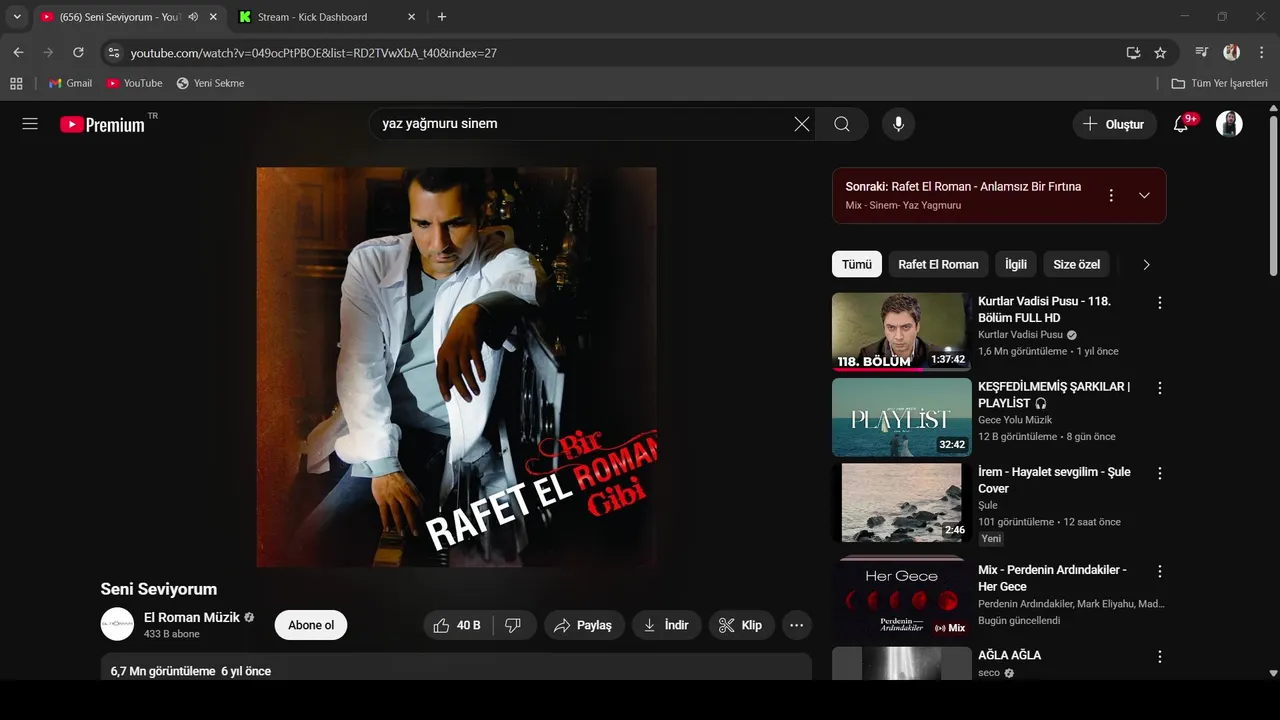Open El Roman Müzik channel avatar

click(x=117, y=624)
